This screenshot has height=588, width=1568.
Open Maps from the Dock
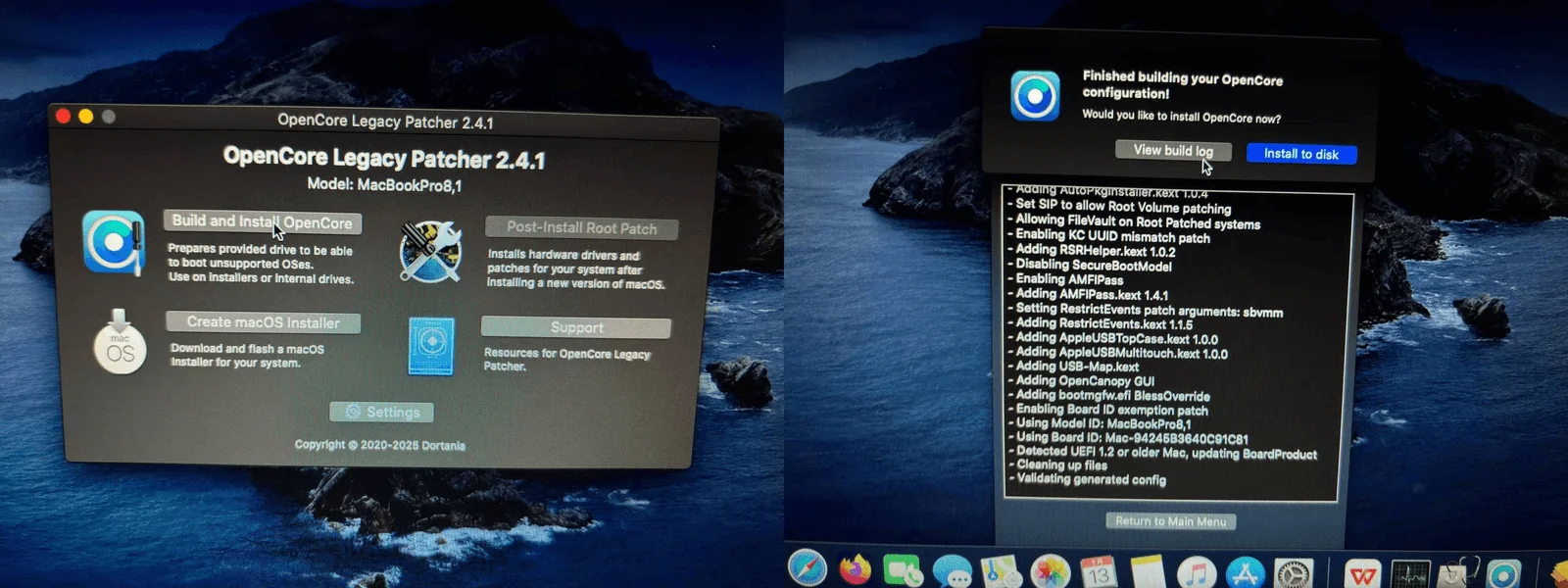(x=1001, y=571)
